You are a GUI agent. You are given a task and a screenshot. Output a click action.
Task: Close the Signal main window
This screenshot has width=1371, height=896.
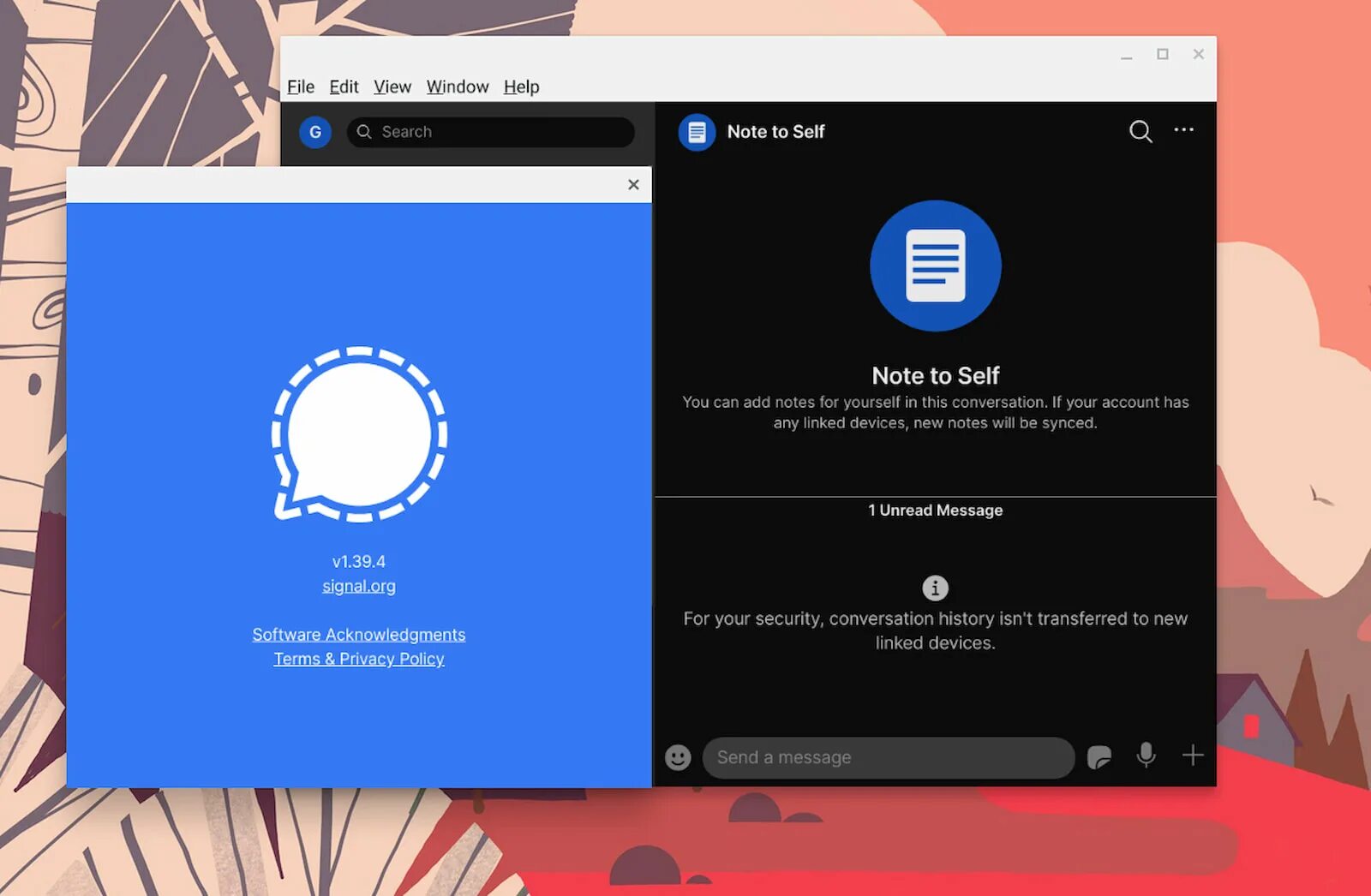tap(1199, 54)
